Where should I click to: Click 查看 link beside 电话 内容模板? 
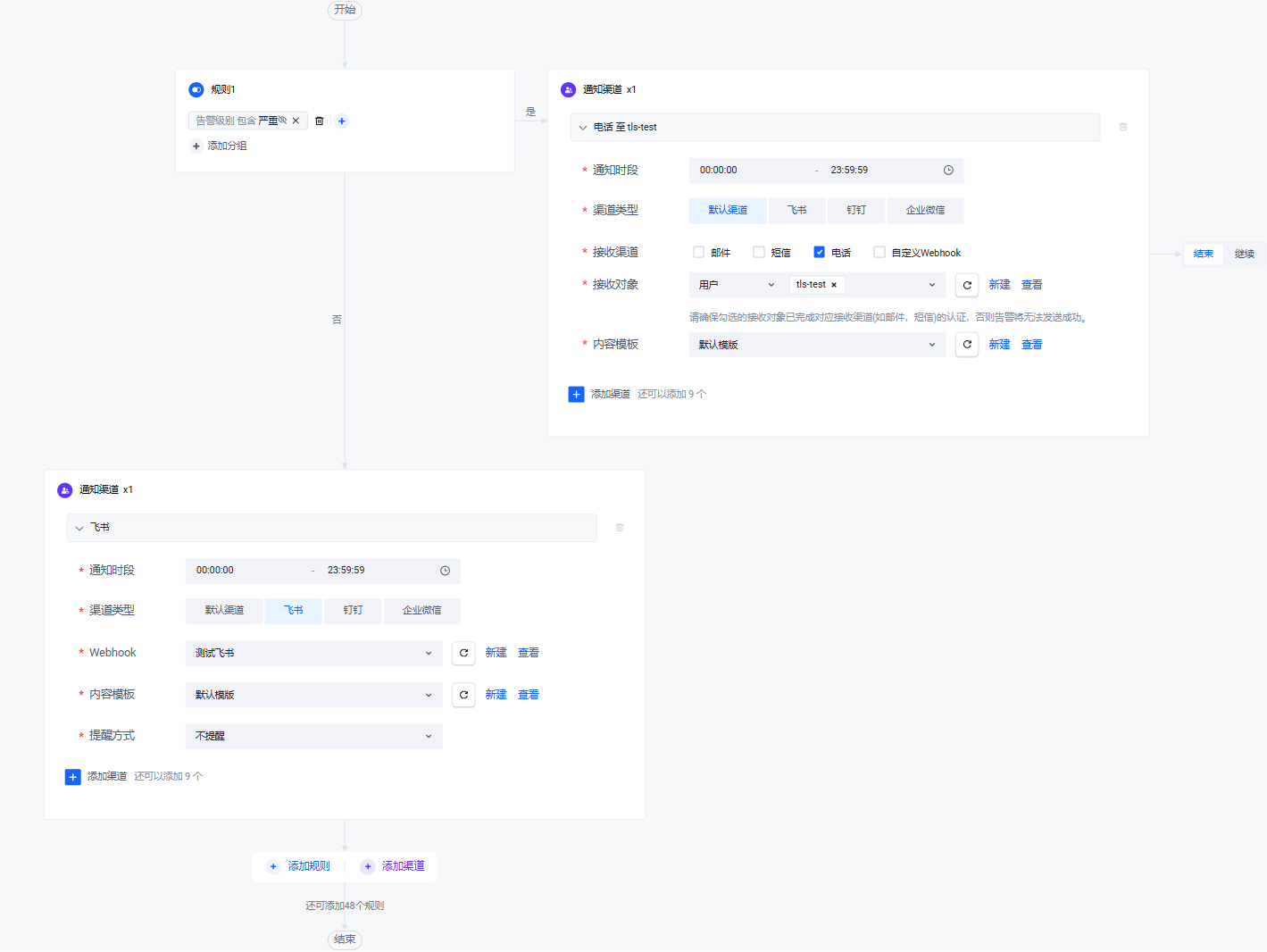[x=1032, y=345]
